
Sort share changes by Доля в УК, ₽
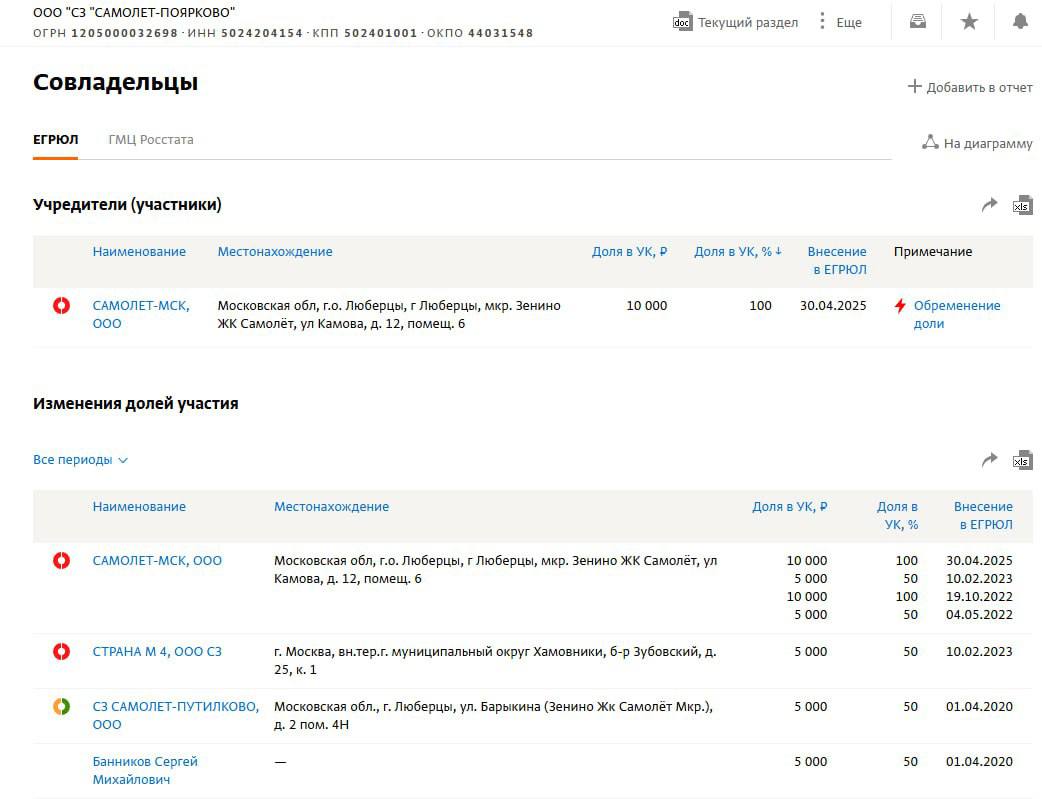pos(789,506)
